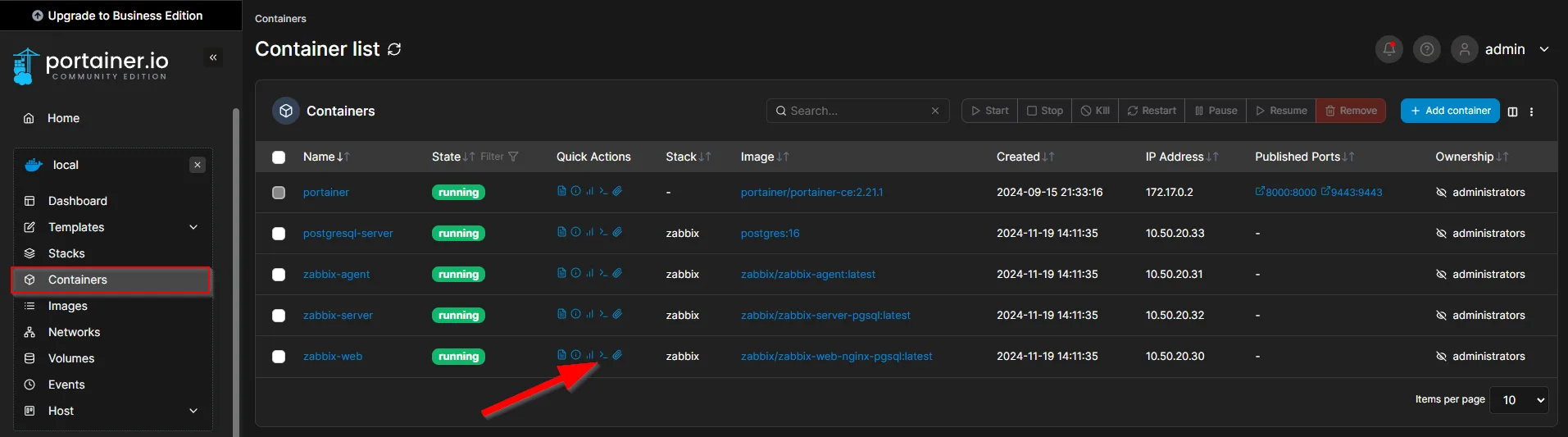Image resolution: width=1568 pixels, height=437 pixels.
Task: Open Networks in the sidebar
Action: tap(74, 332)
